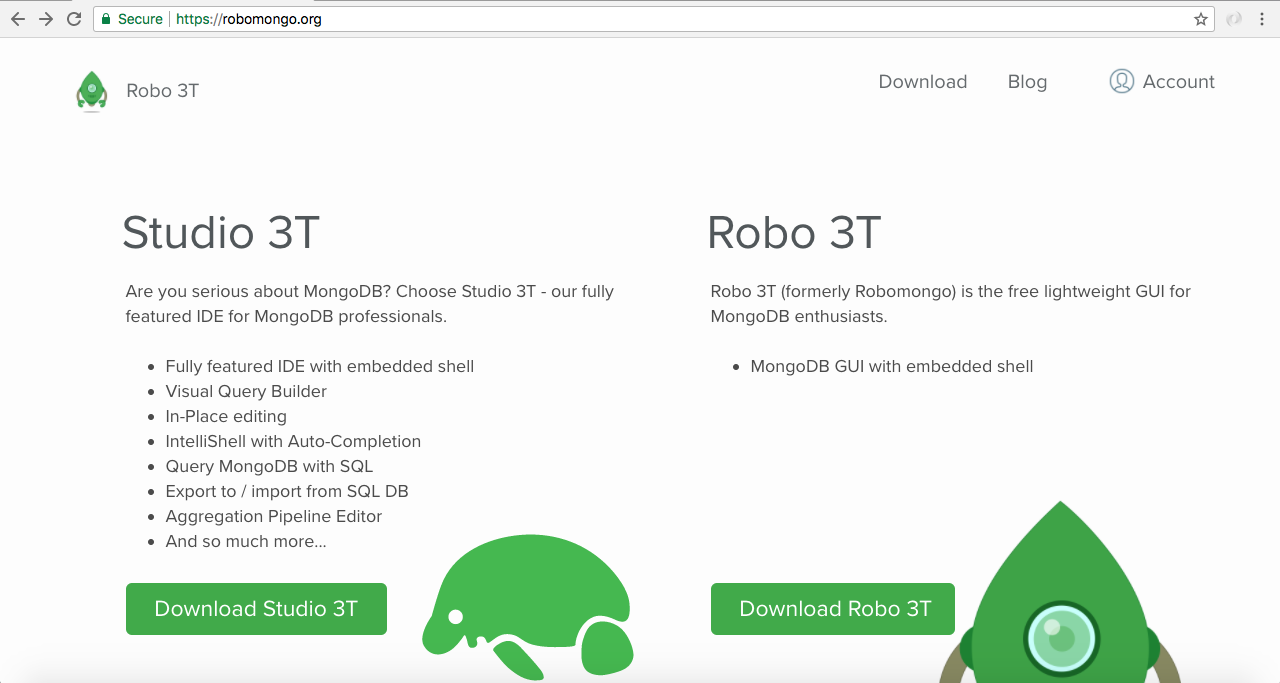This screenshot has width=1280, height=683.
Task: Open the Account link text
Action: pyautogui.click(x=1178, y=82)
